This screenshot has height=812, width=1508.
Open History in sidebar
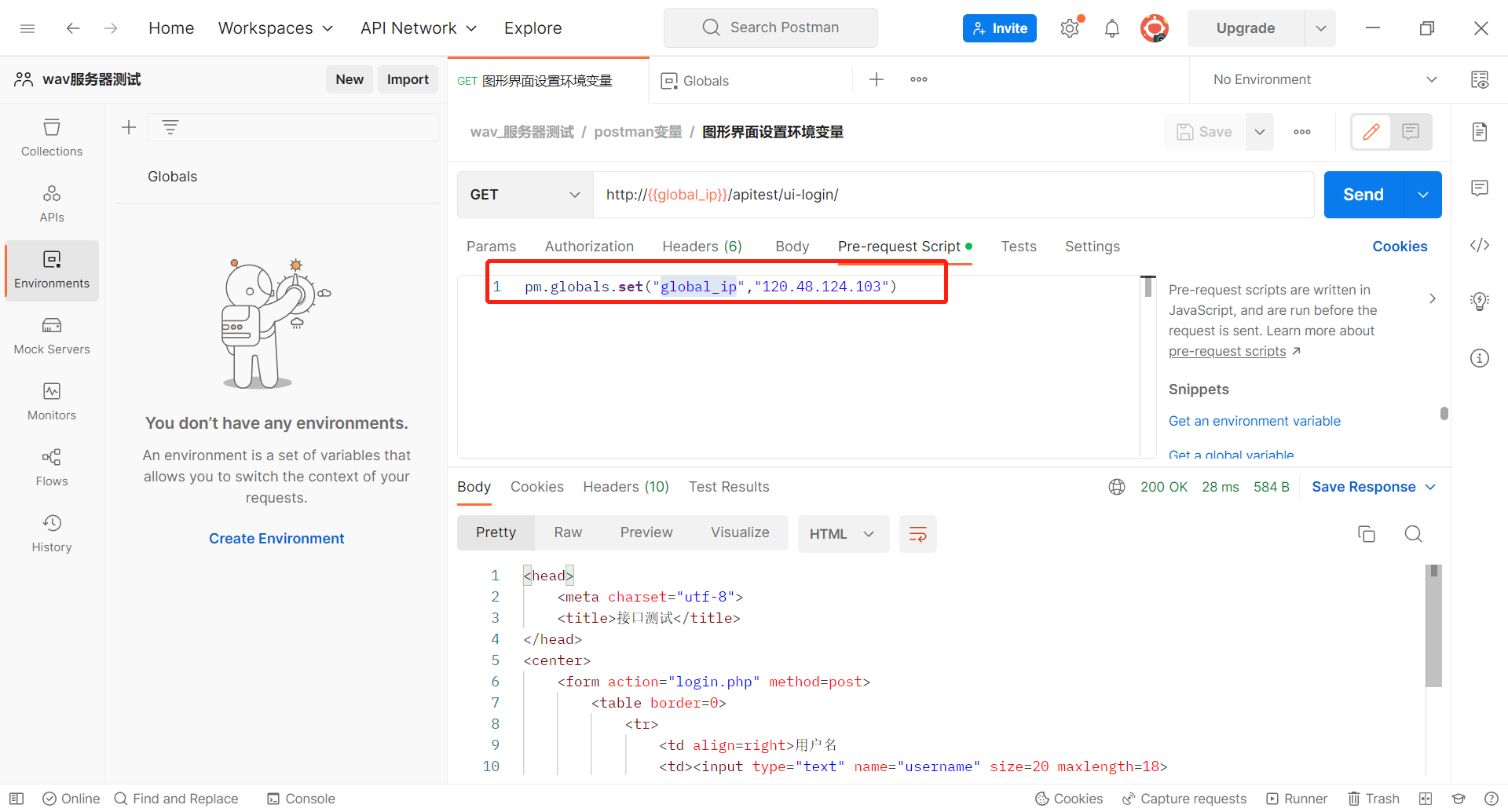[x=52, y=534]
